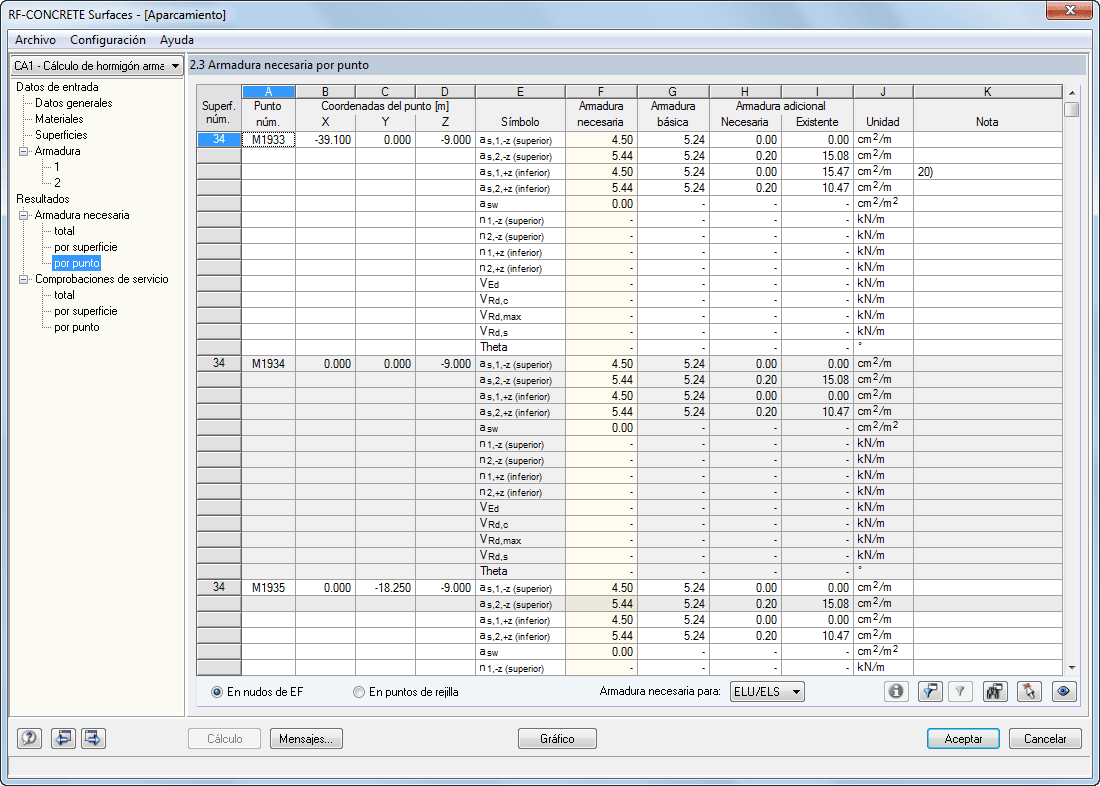
Task: Select total under Armadura necesaria
Action: click(x=65, y=231)
